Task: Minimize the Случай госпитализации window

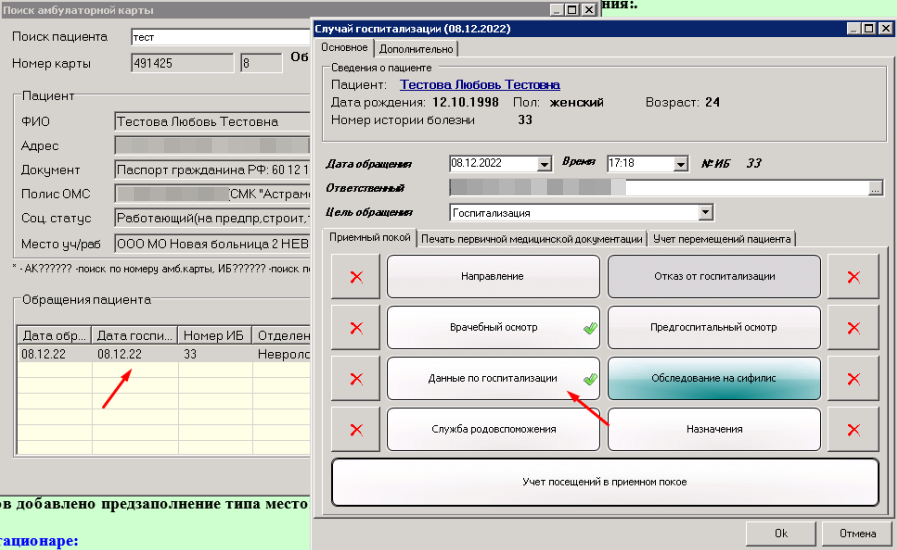Action: (x=853, y=28)
